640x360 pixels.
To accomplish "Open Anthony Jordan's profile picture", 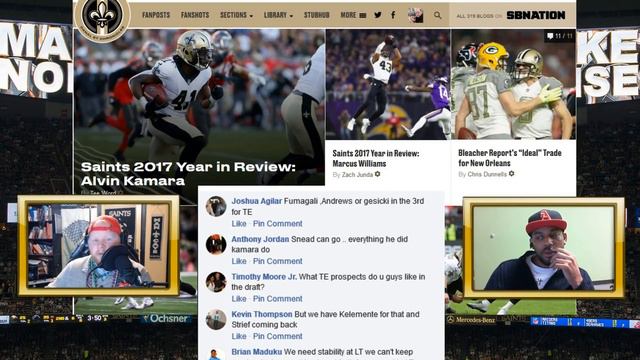I will pyautogui.click(x=216, y=244).
